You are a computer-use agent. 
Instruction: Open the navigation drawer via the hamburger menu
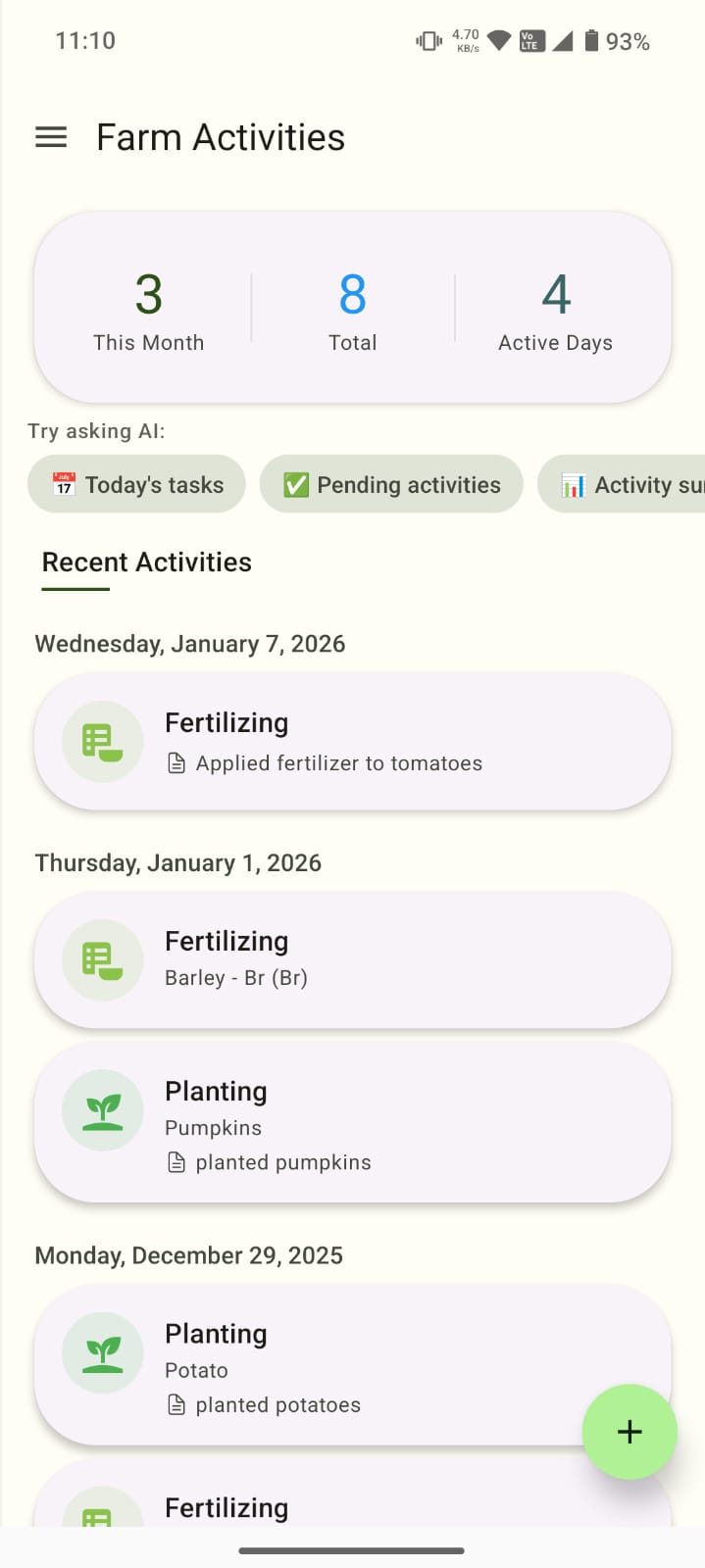coord(51,137)
